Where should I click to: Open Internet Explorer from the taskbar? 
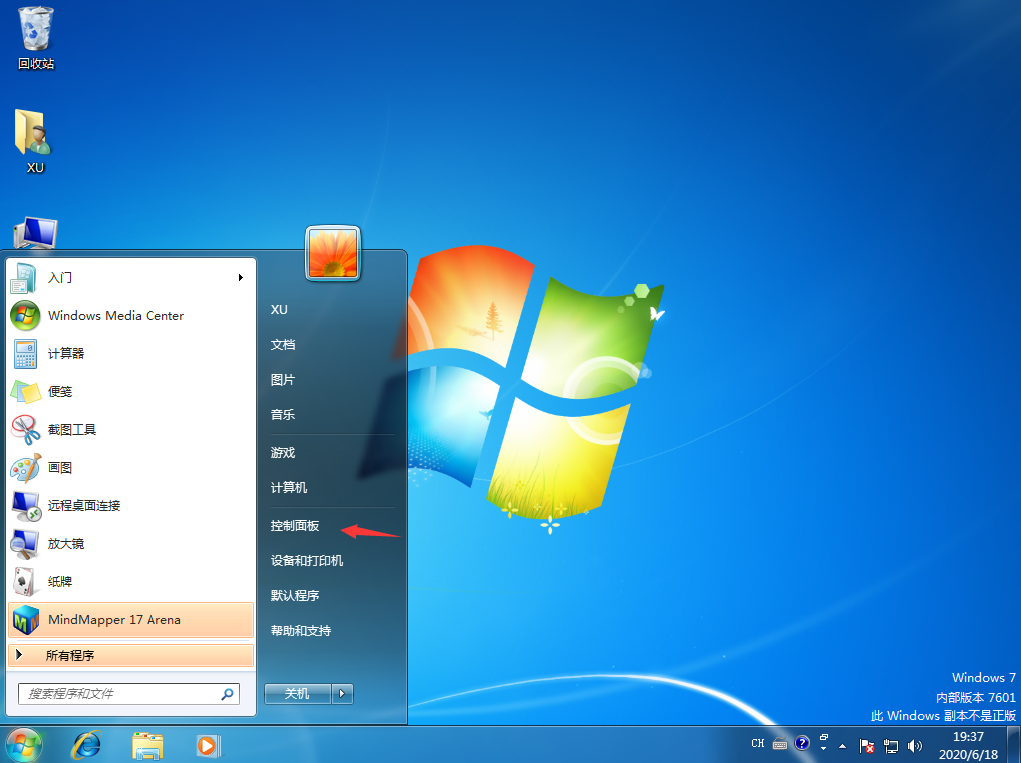tap(86, 745)
